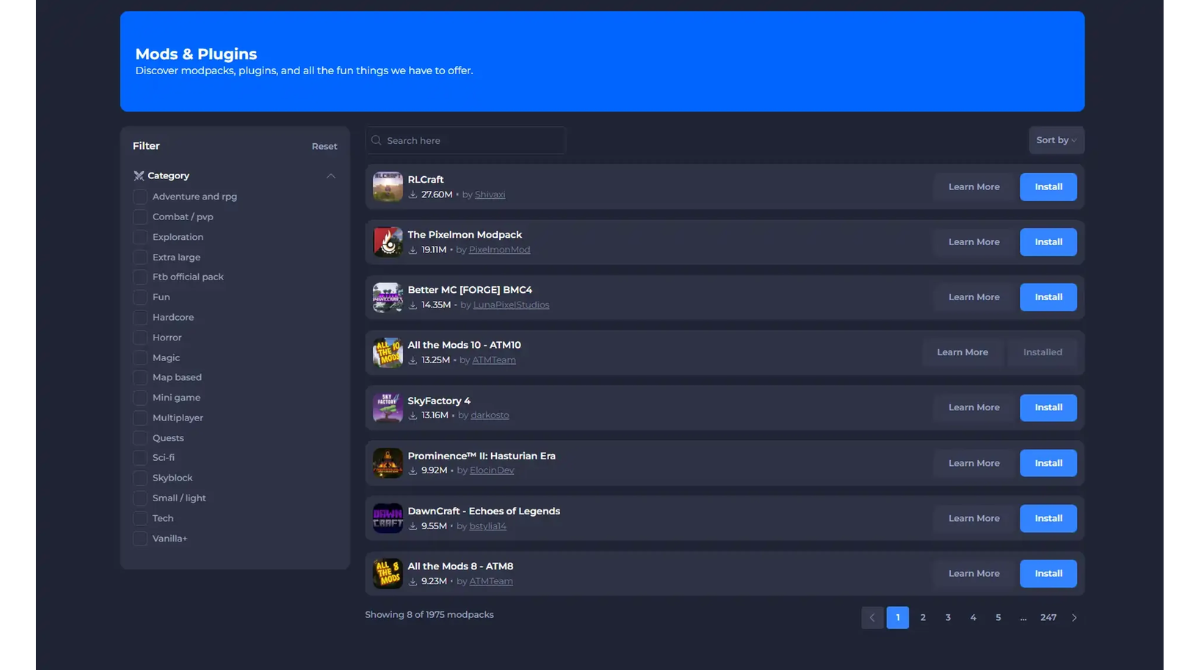
Task: Open ElocinDev author link
Action: pos(492,470)
